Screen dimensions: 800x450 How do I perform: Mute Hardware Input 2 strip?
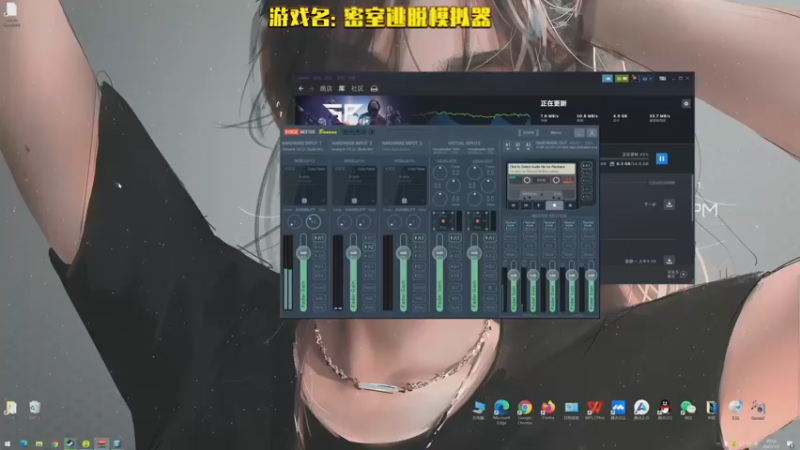[368, 308]
